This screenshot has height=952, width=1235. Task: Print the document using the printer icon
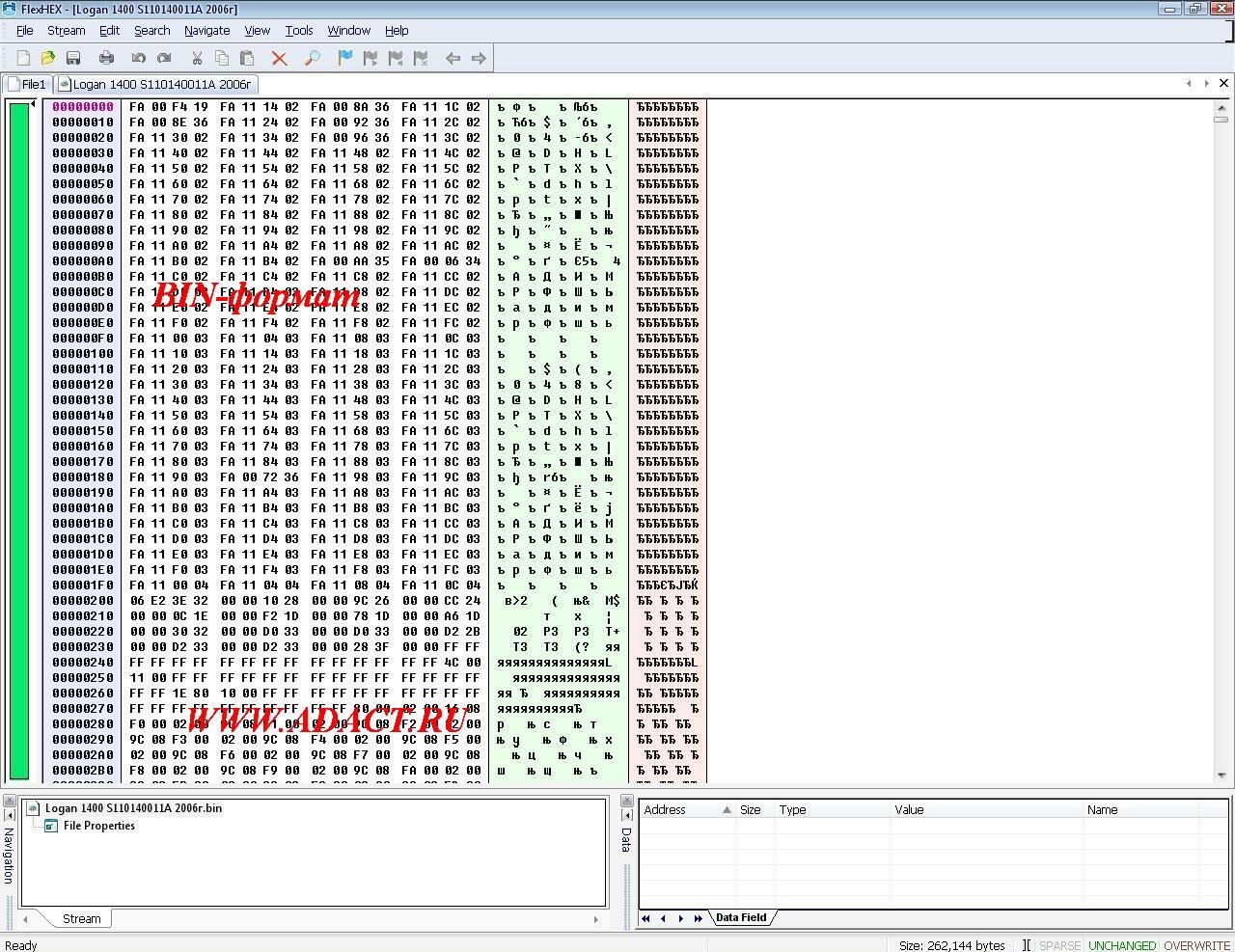tap(106, 58)
